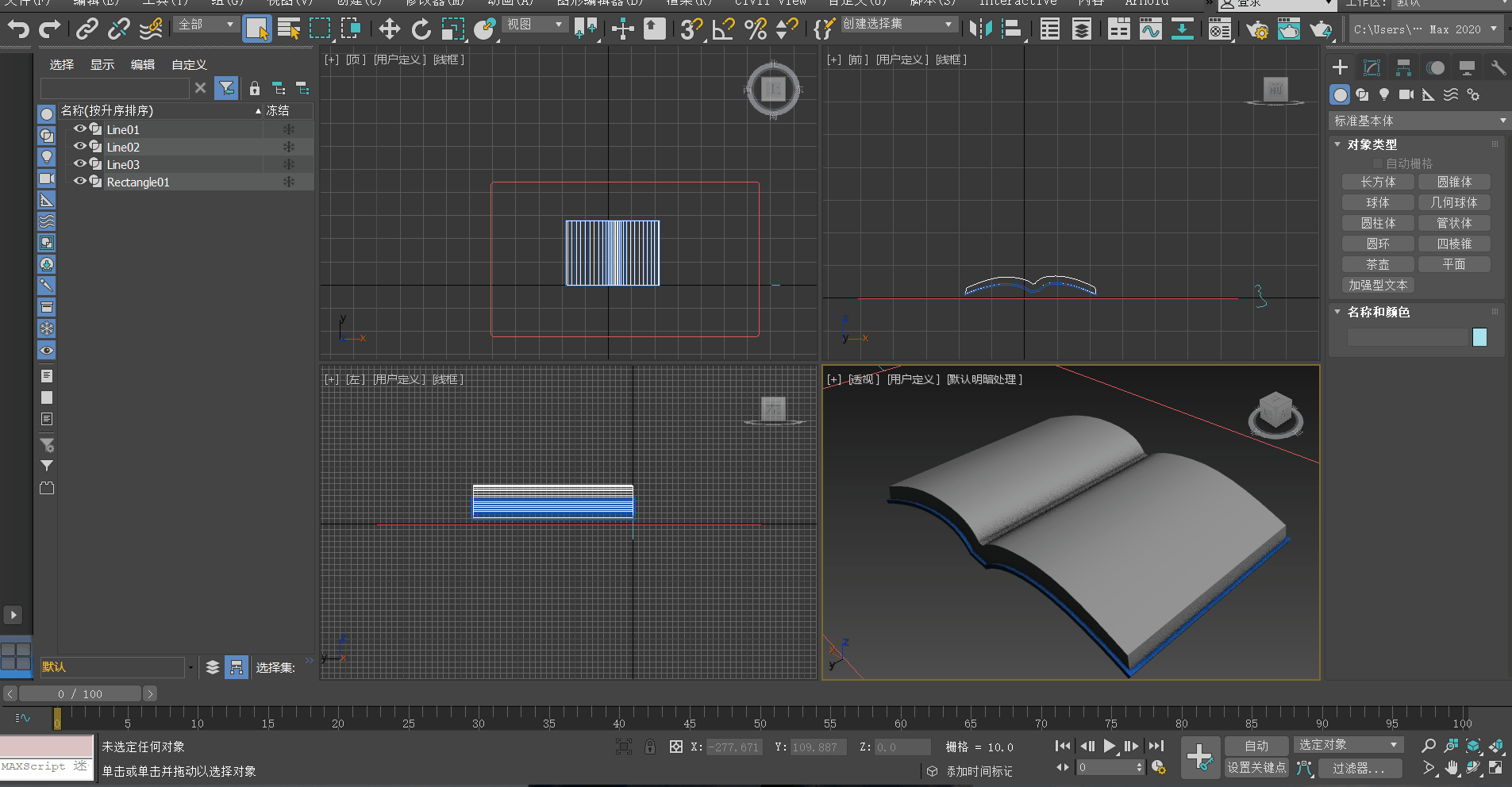Select the Move (select and move) tool
Viewport: 1512px width, 787px height.
point(389,29)
